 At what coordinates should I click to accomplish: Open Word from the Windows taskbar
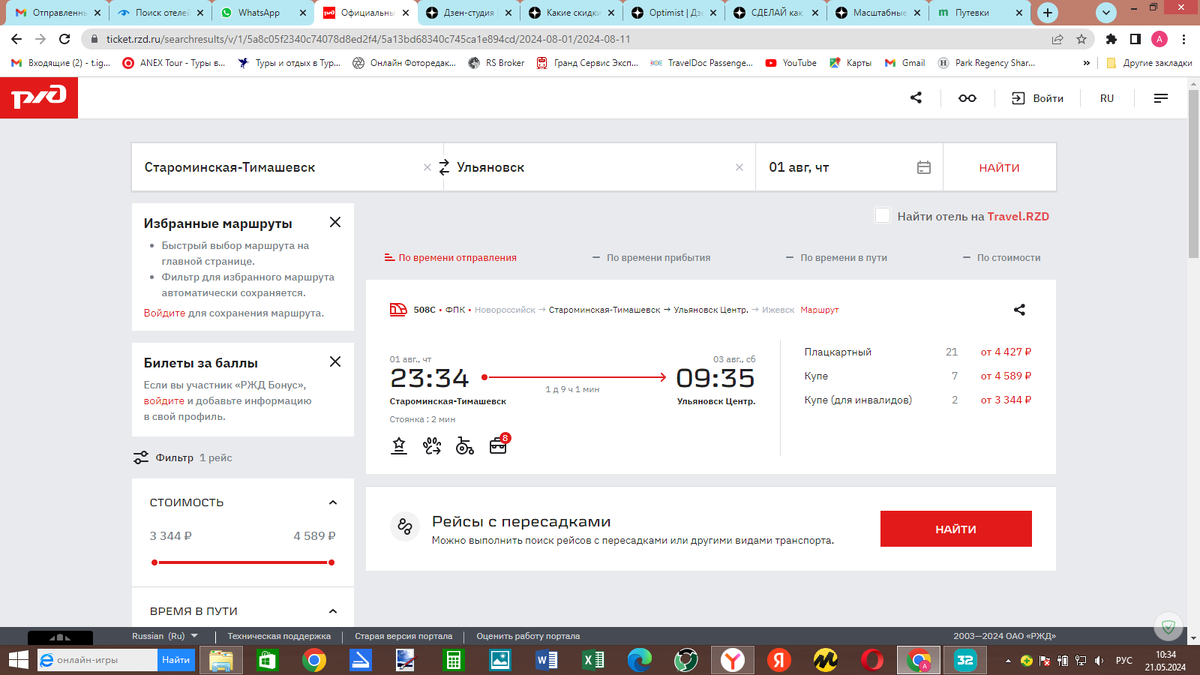point(546,660)
